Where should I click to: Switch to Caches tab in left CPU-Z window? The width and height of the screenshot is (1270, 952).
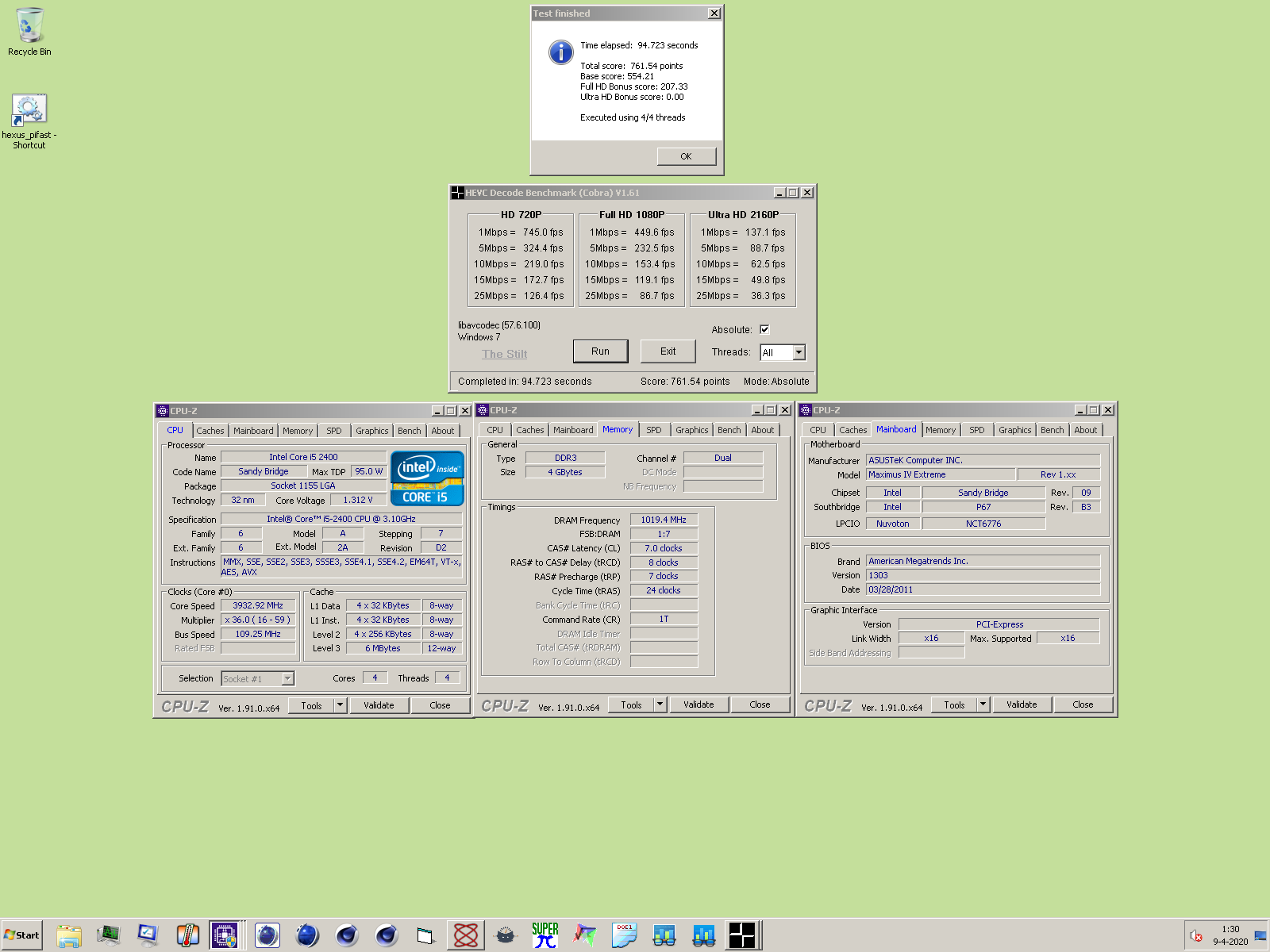click(x=210, y=431)
